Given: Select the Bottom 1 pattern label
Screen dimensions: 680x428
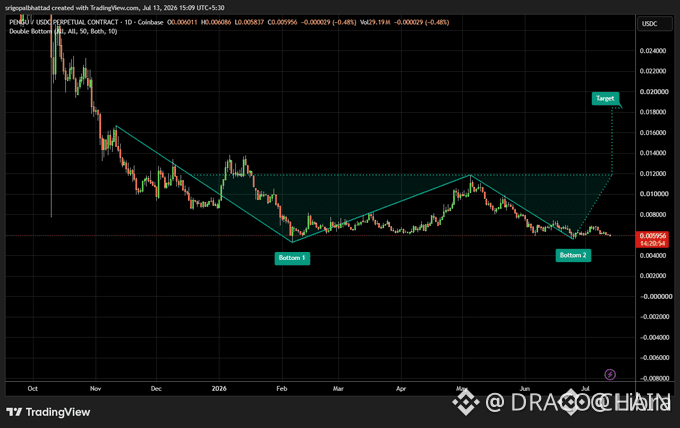Looking at the screenshot, I should click(x=292, y=258).
